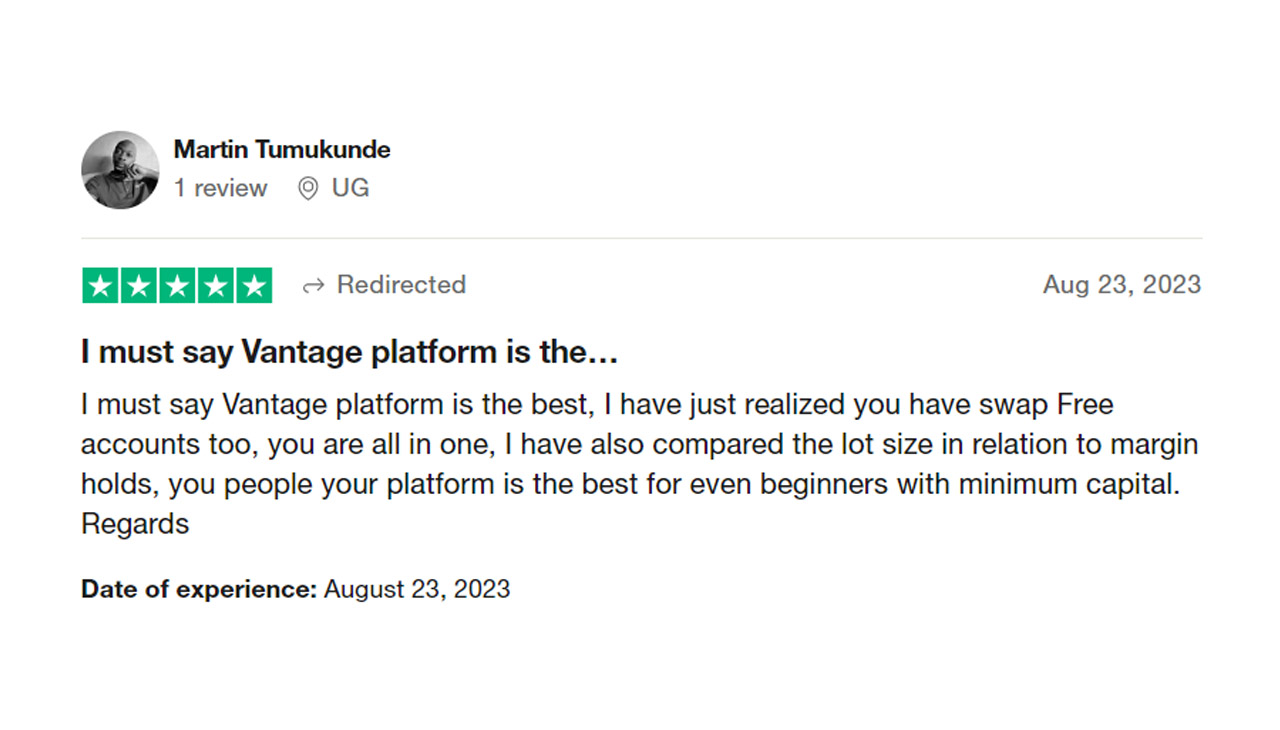Screen dimensions: 1280x730
Task: Click the August 23, 2023 experience date
Action: click(417, 589)
